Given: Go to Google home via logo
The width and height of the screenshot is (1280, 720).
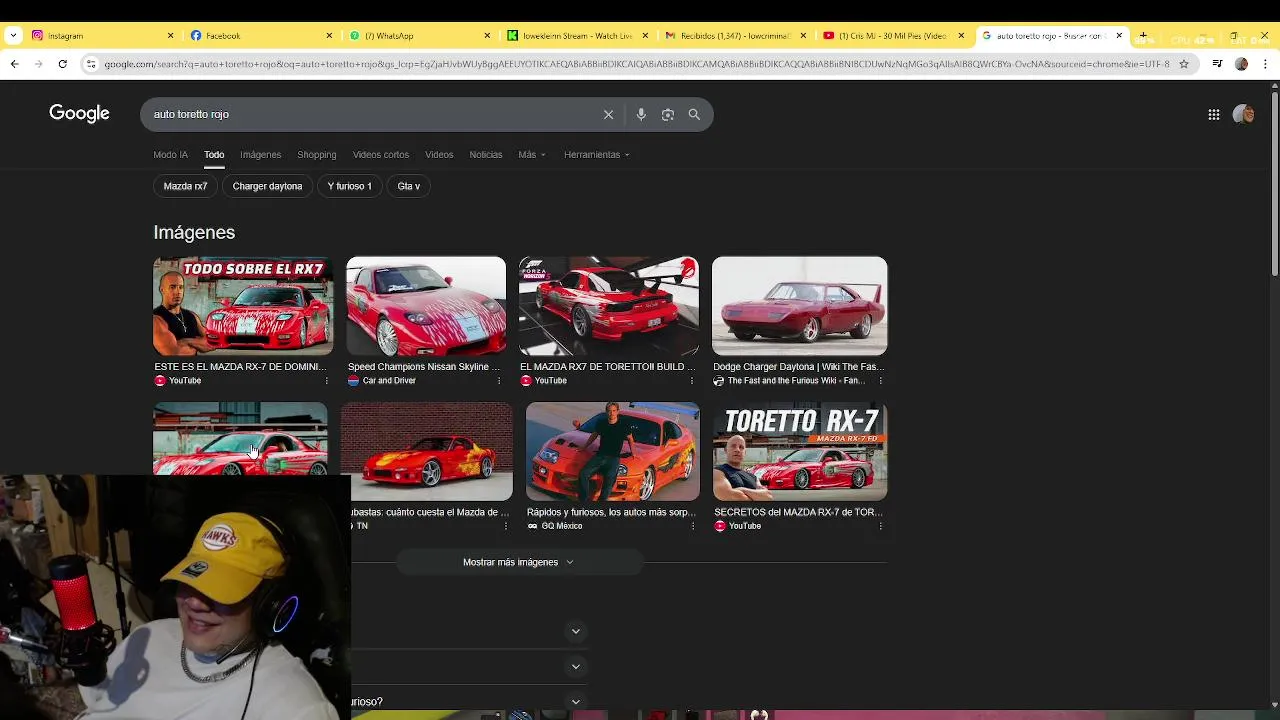Looking at the screenshot, I should pos(79,114).
